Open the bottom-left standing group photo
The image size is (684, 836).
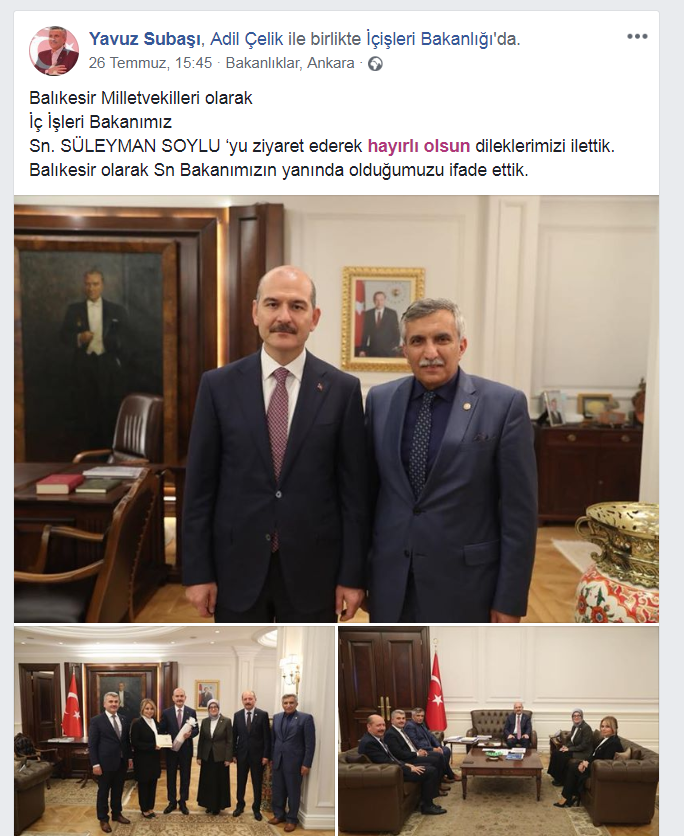[174, 731]
